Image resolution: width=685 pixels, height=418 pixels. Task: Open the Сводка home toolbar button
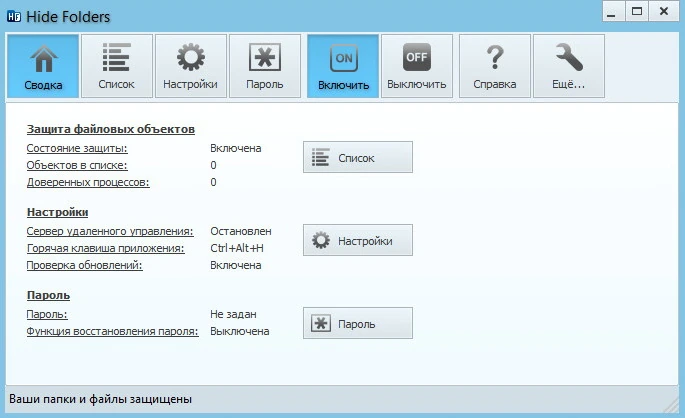[x=43, y=66]
